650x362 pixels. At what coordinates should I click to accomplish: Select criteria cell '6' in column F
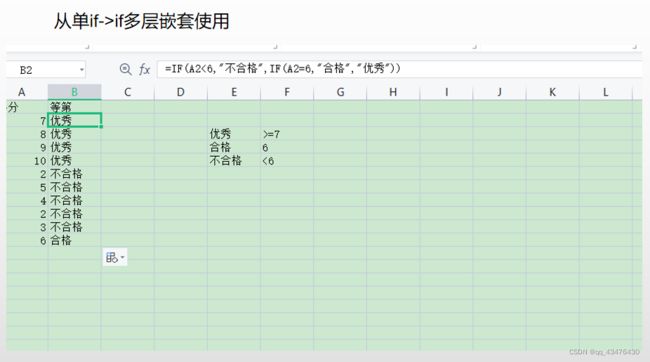coord(287,147)
